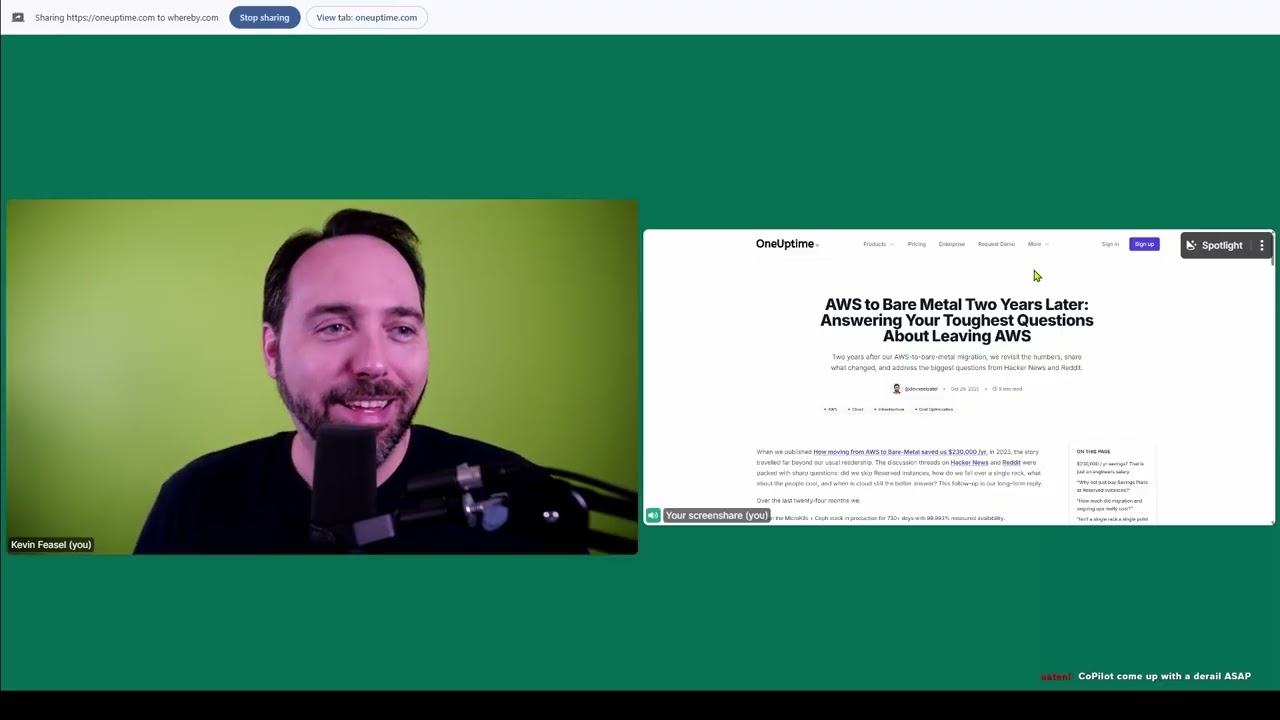1280x720 pixels.
Task: Jump to '$230,000 / yr savings?' section
Action: tap(1110, 468)
